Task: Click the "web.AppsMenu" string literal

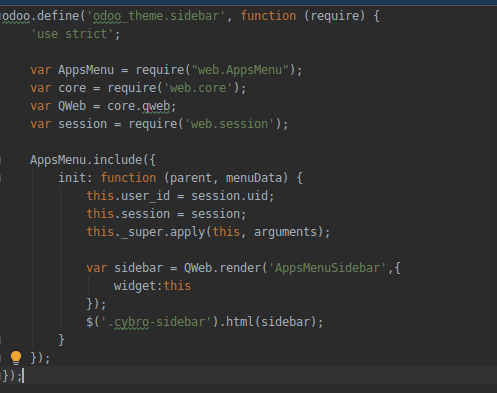Action: tap(240, 70)
